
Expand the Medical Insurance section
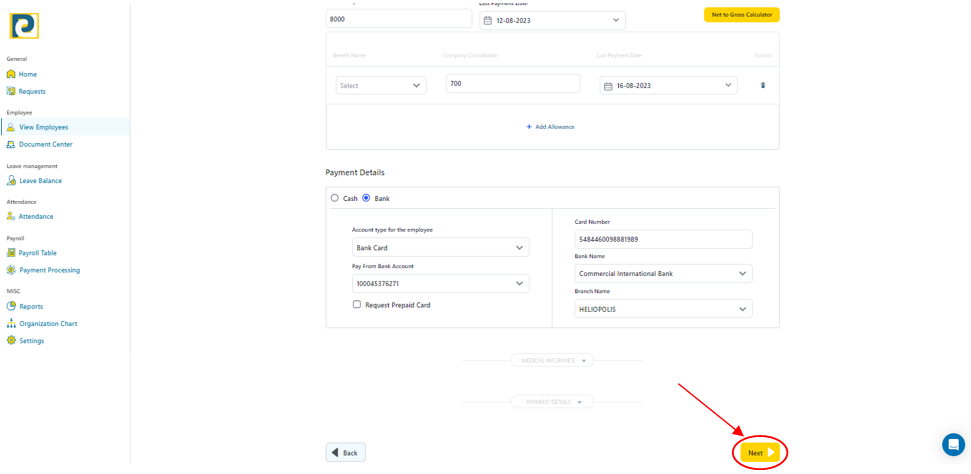pos(552,360)
